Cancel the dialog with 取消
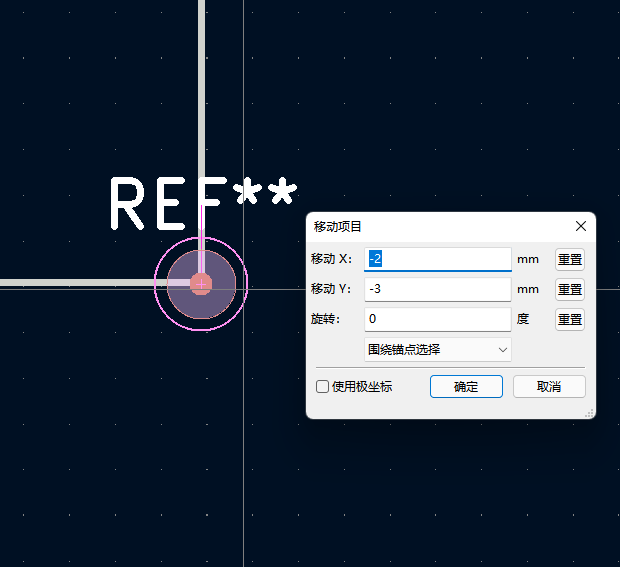This screenshot has width=620, height=567. 549,386
